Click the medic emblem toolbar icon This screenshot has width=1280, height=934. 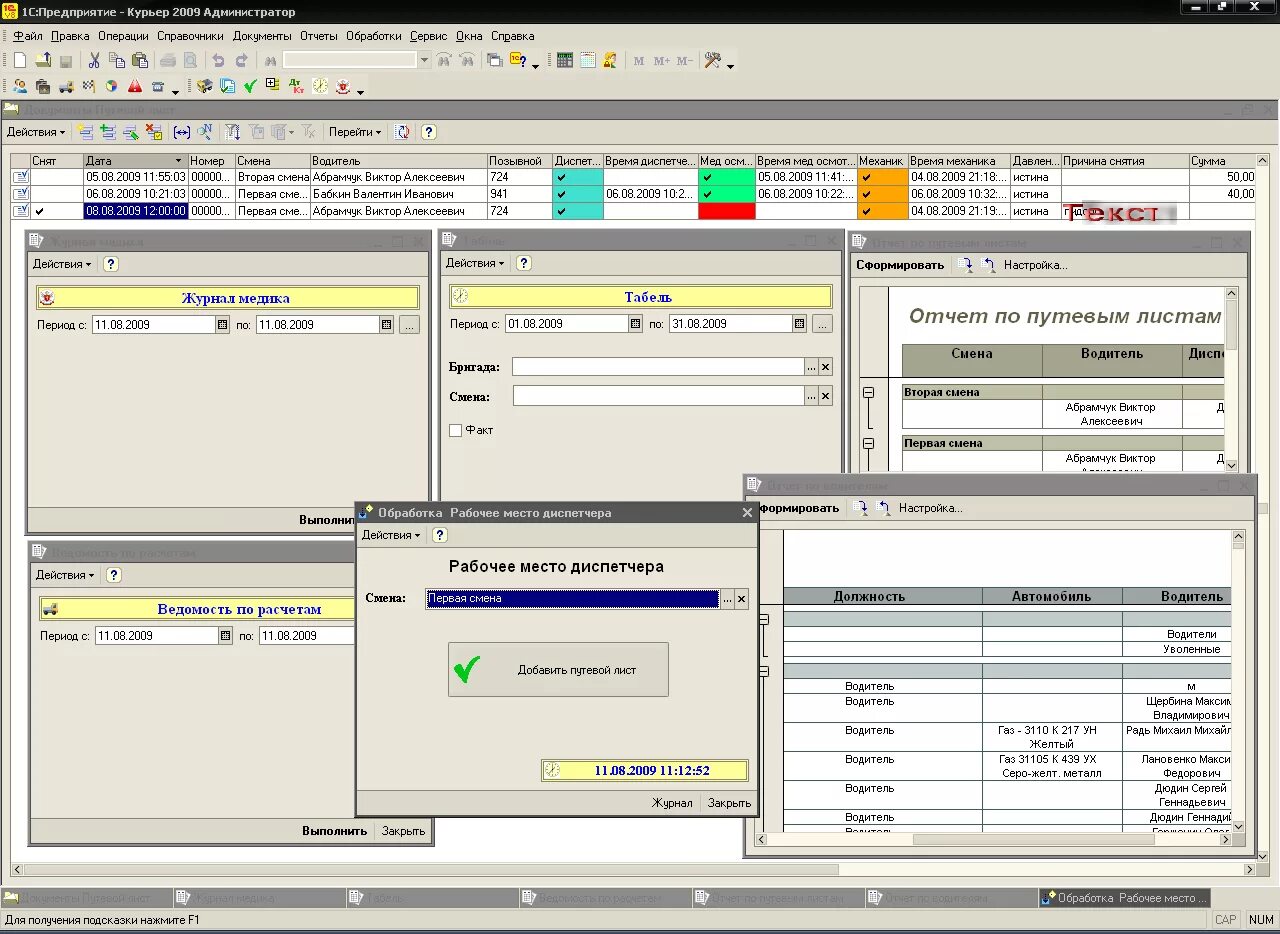(343, 87)
